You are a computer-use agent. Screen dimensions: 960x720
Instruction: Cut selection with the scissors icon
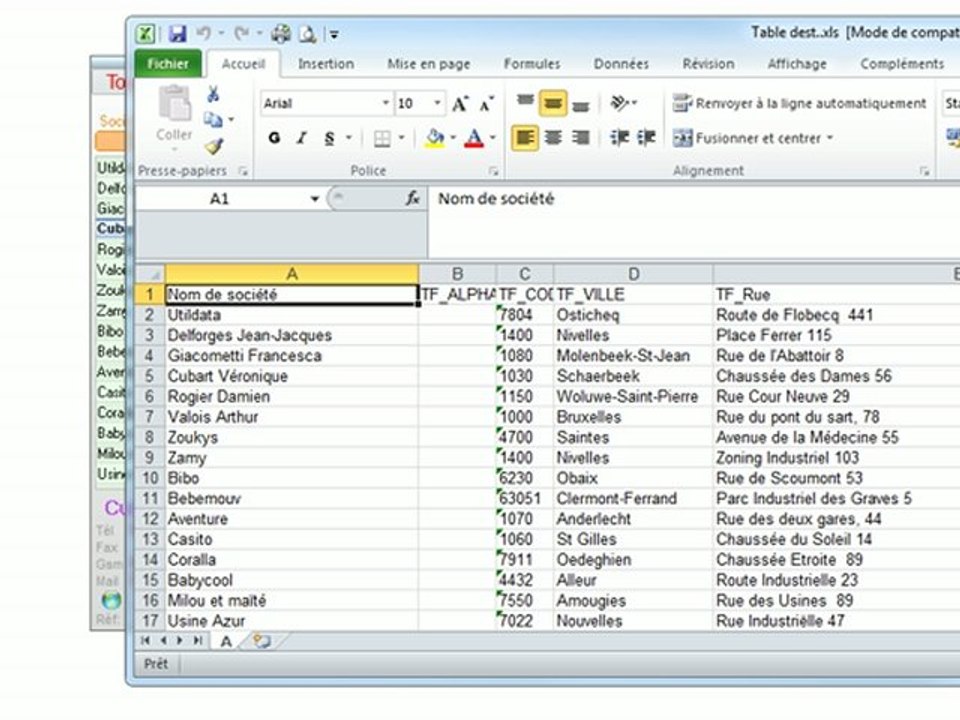click(213, 94)
